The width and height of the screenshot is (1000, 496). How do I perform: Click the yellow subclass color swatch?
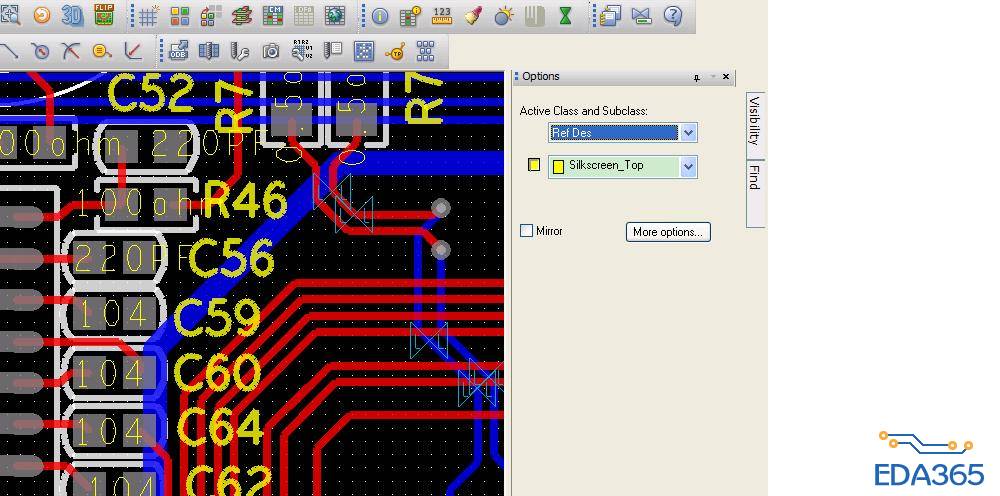(534, 165)
